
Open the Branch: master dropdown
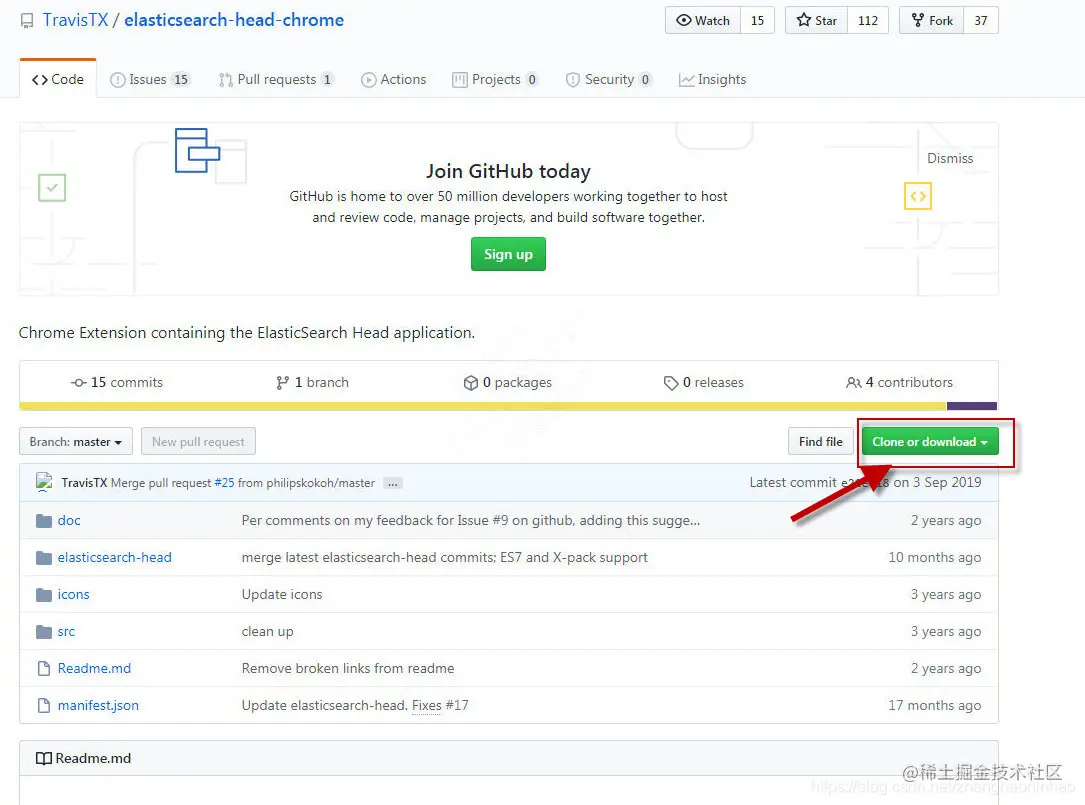tap(76, 442)
